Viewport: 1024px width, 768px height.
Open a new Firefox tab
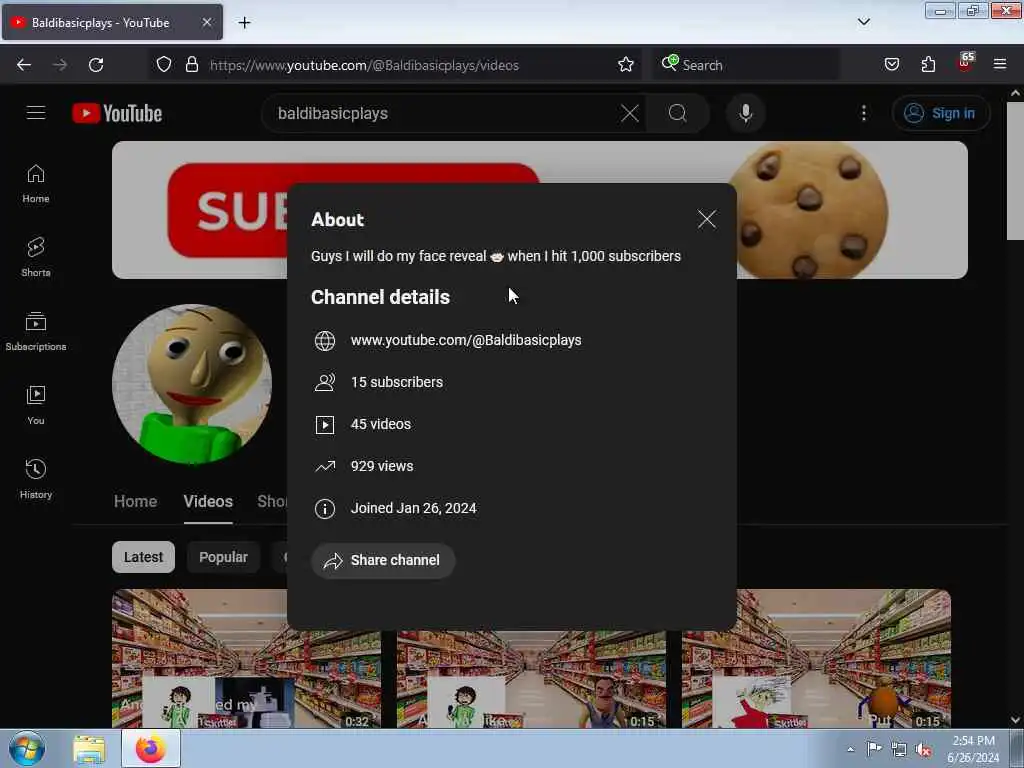pyautogui.click(x=244, y=23)
